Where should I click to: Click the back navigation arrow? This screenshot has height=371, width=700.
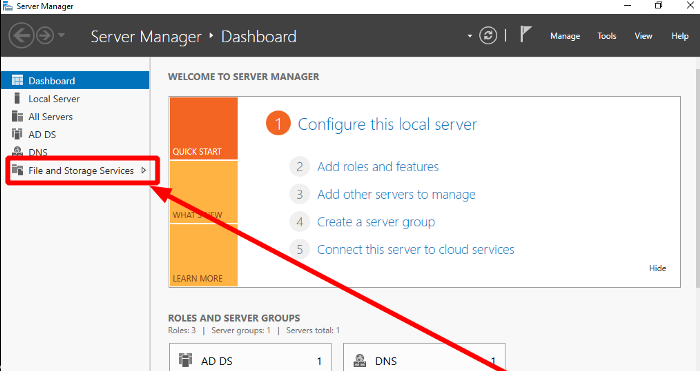pyautogui.click(x=21, y=35)
